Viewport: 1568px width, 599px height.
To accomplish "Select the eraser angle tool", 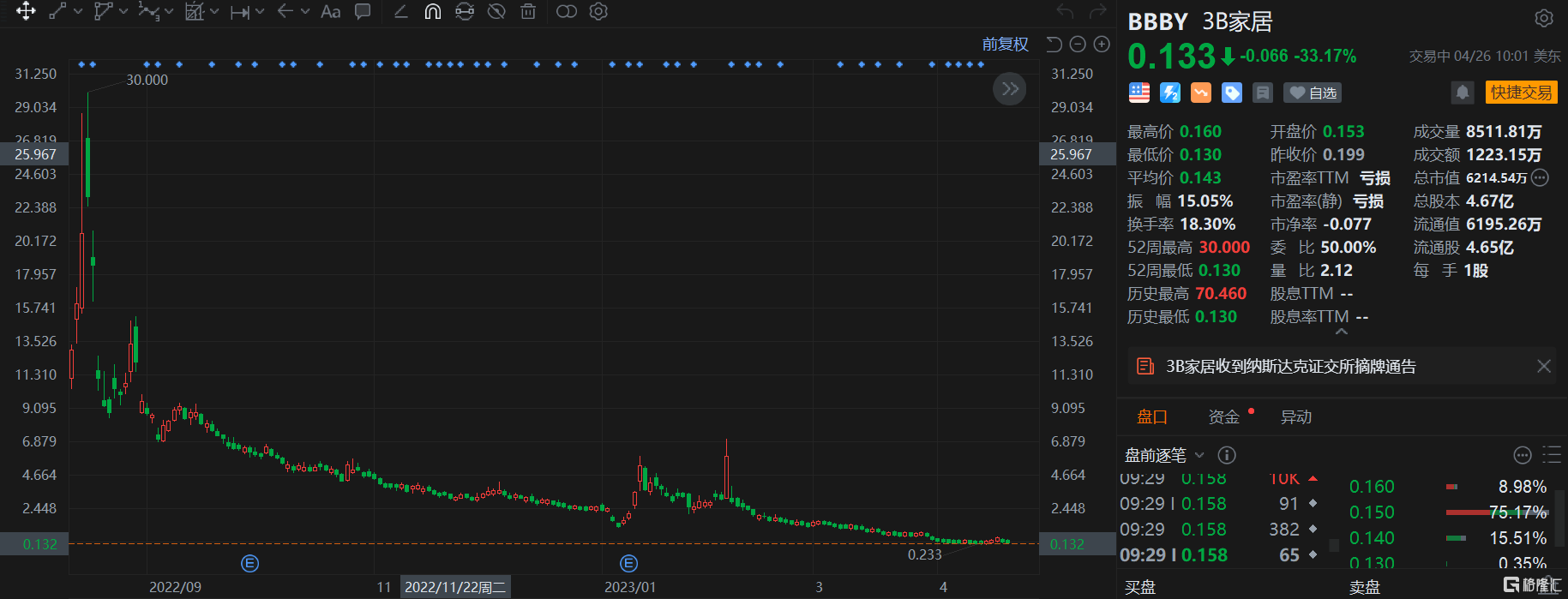I will (x=400, y=11).
